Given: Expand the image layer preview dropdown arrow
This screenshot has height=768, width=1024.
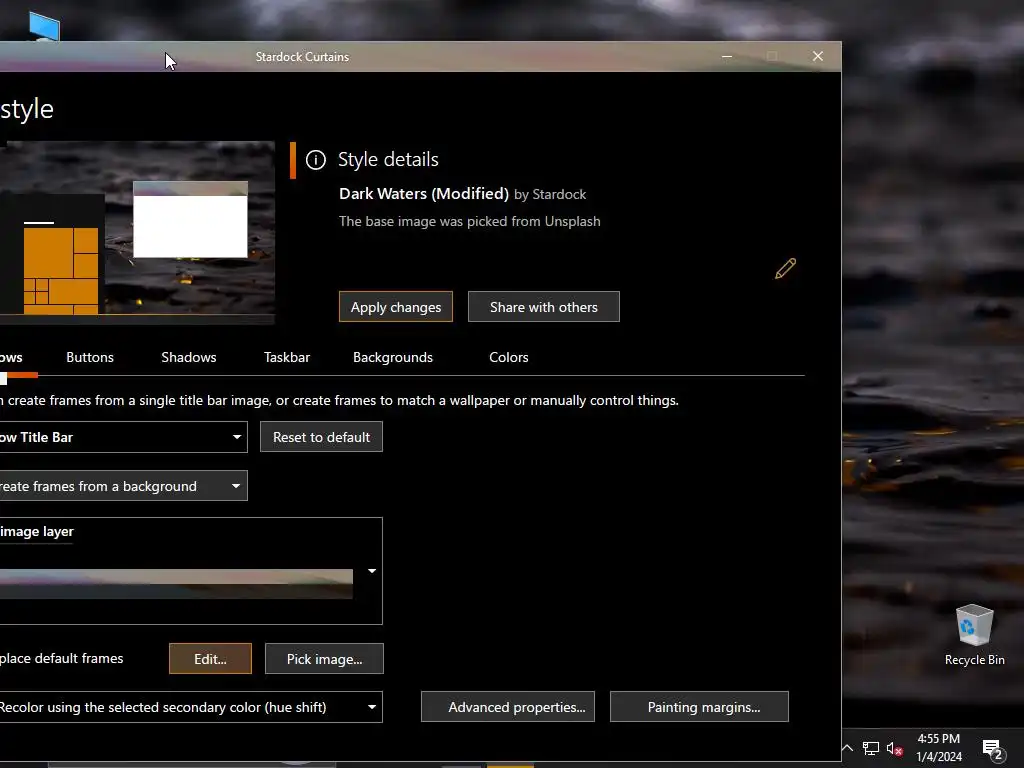Looking at the screenshot, I should (372, 571).
